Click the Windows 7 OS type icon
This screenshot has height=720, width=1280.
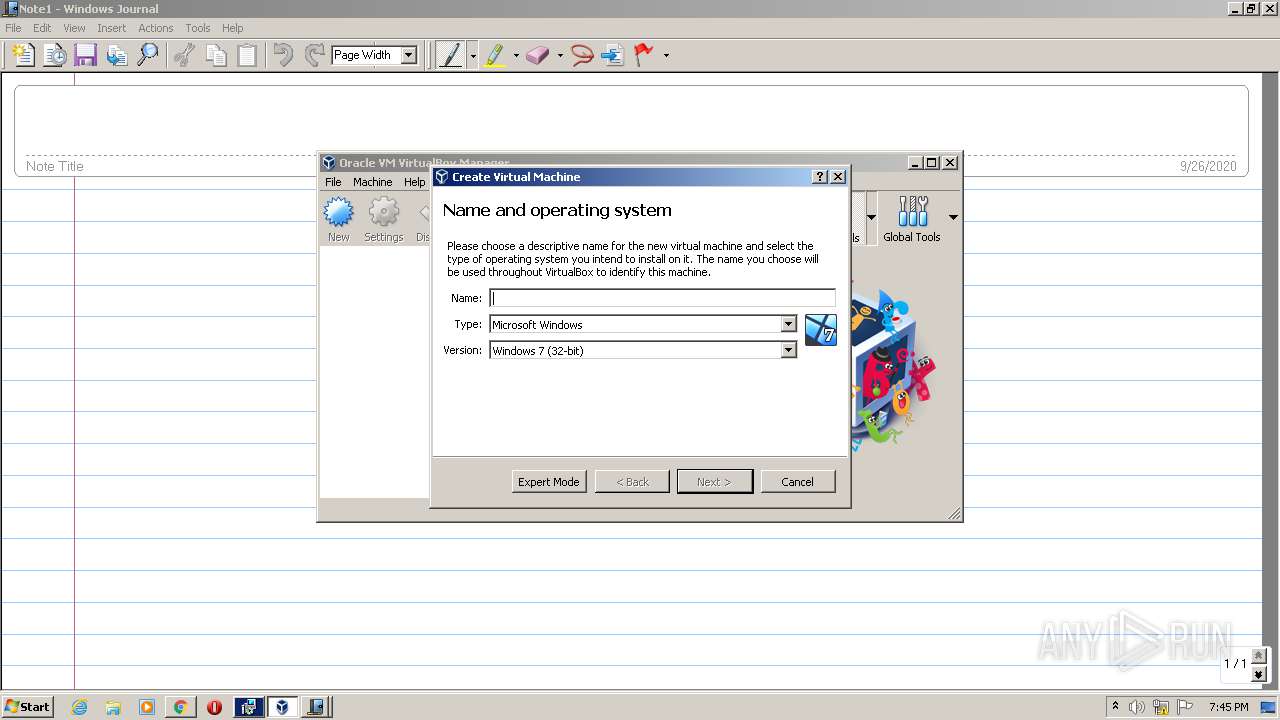pyautogui.click(x=821, y=330)
